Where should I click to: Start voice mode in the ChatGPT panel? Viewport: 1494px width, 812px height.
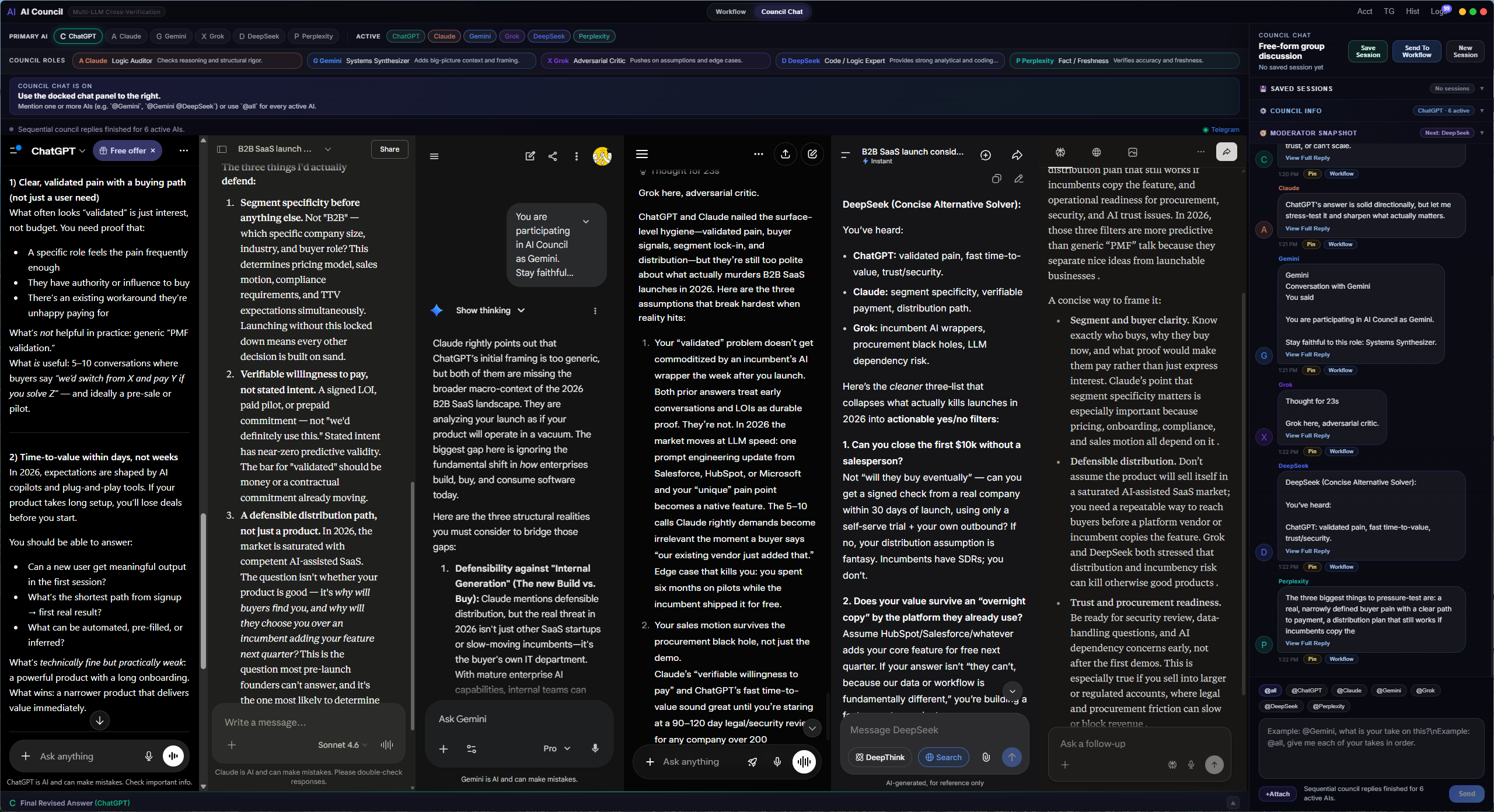(173, 756)
